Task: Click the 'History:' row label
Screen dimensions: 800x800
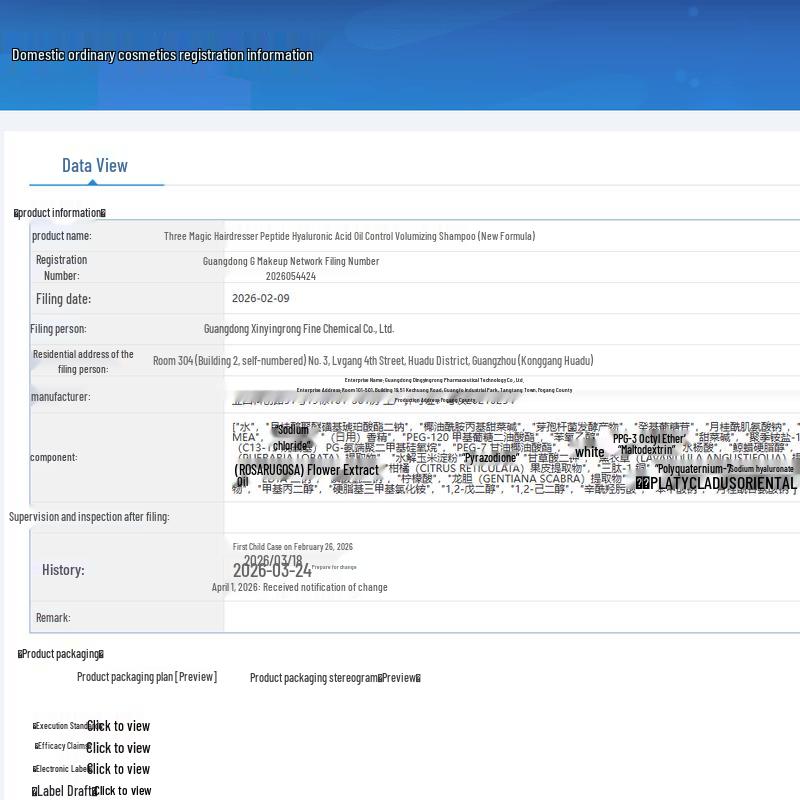Action: coord(63,570)
